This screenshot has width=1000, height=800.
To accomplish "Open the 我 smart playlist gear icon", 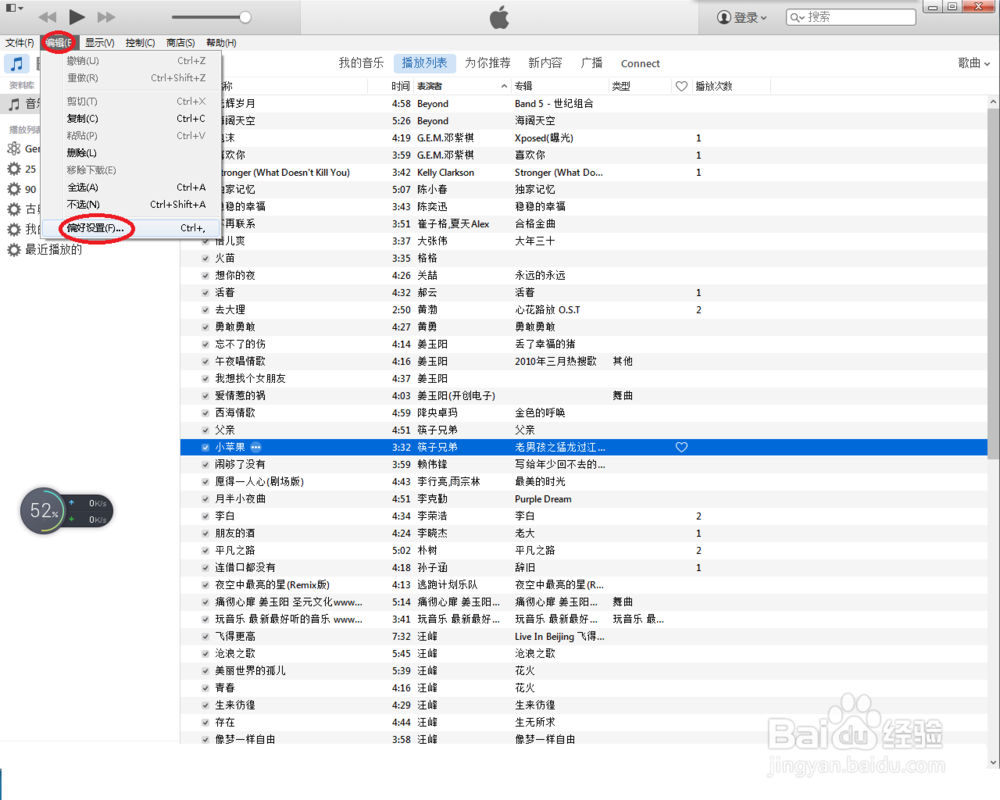I will [14, 230].
